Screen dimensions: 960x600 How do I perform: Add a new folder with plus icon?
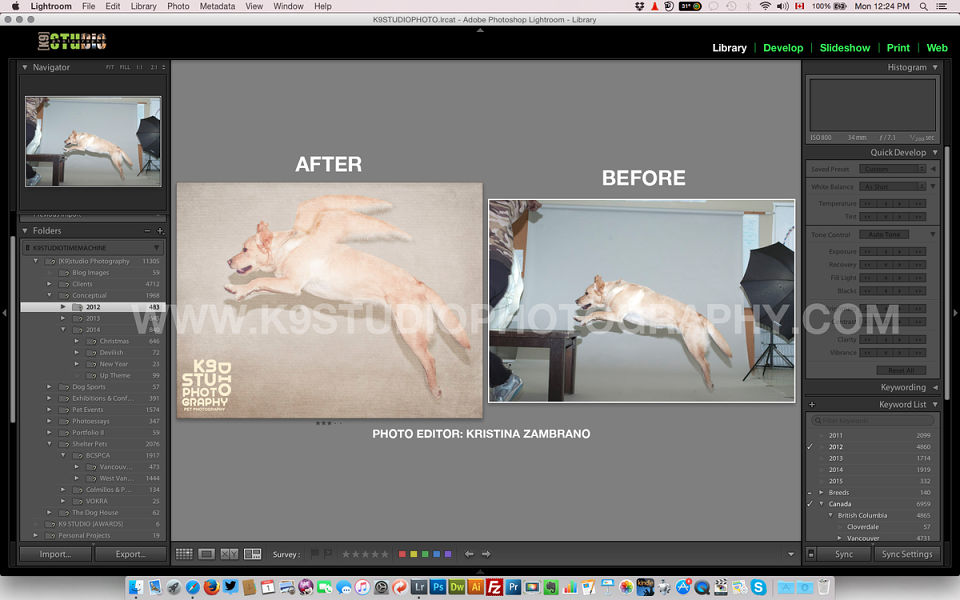pos(160,231)
